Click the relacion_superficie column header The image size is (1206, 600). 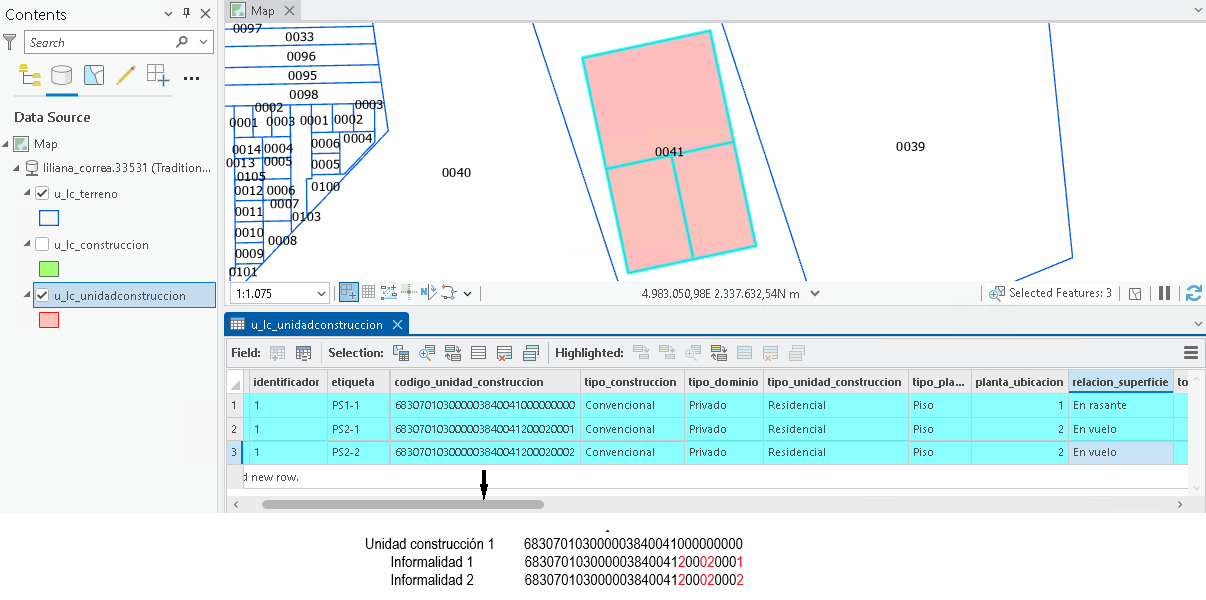(x=1119, y=382)
